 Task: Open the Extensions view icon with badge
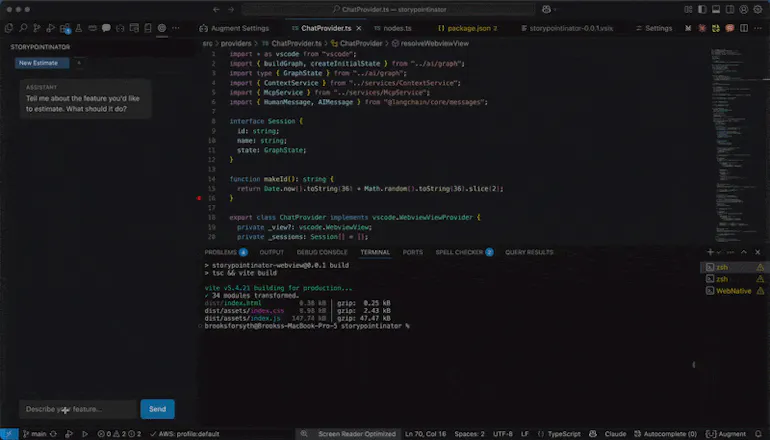64,28
